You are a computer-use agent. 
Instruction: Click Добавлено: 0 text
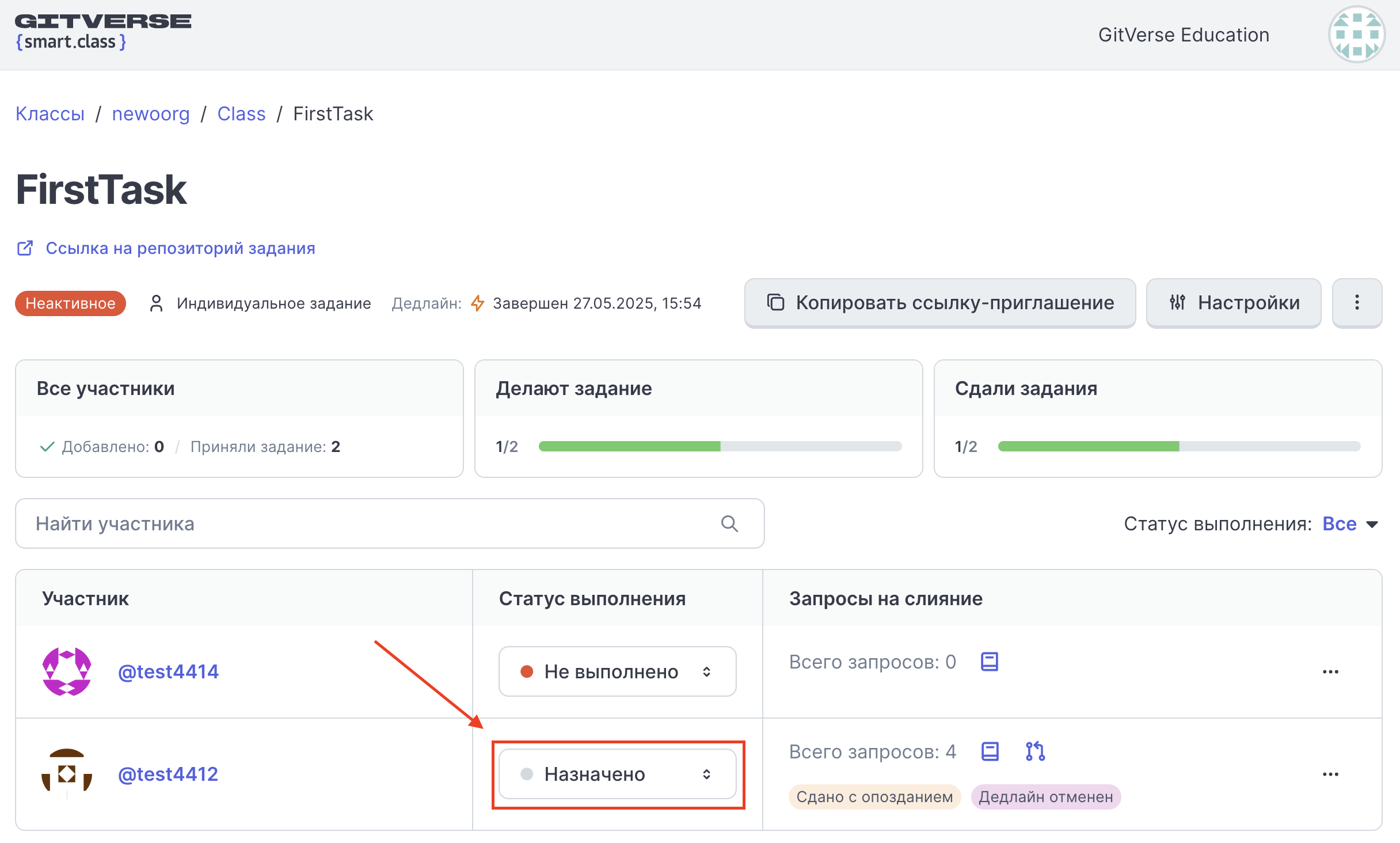pyautogui.click(x=113, y=446)
